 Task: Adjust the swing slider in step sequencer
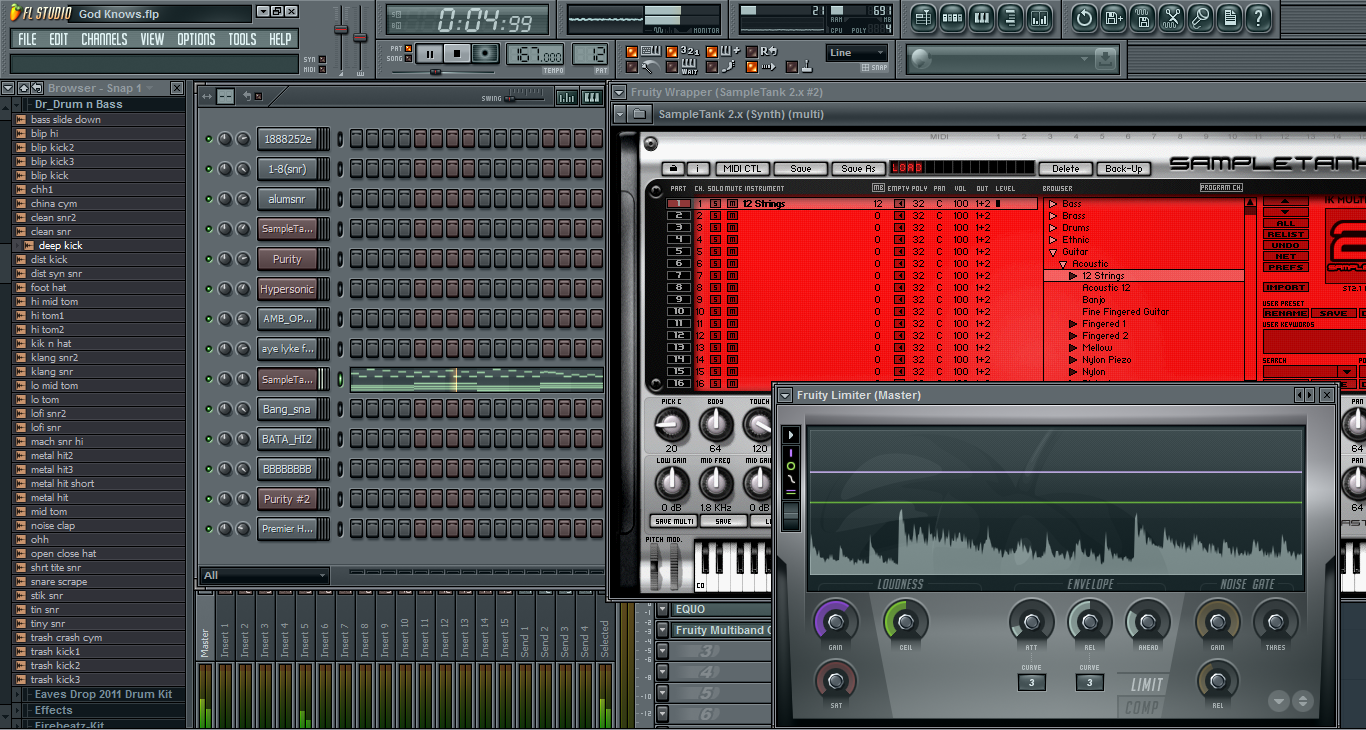524,99
